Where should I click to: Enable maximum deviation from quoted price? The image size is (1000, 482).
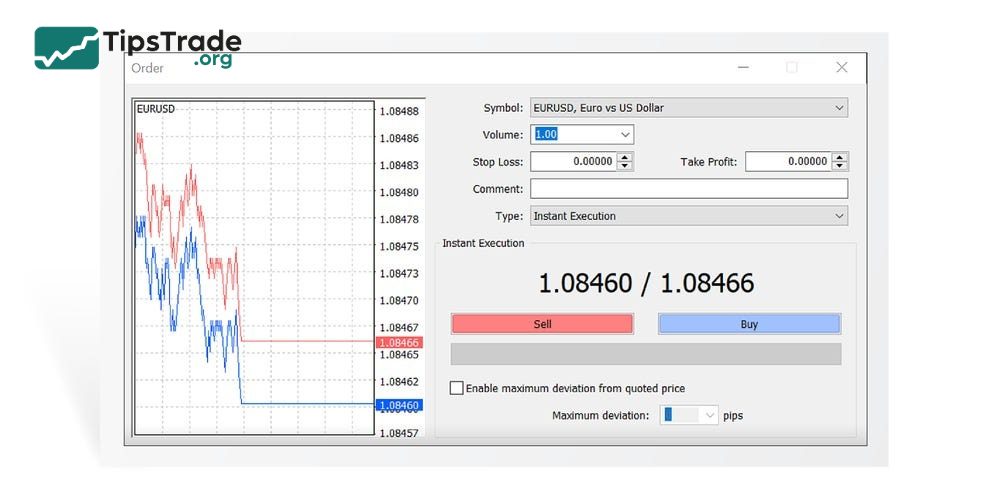457,388
